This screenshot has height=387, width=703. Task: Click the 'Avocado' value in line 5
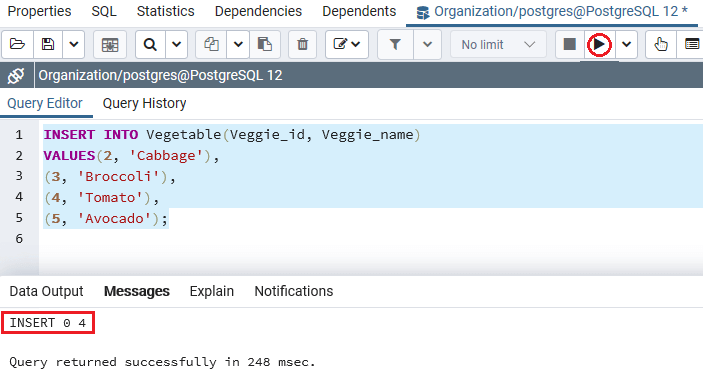click(114, 219)
